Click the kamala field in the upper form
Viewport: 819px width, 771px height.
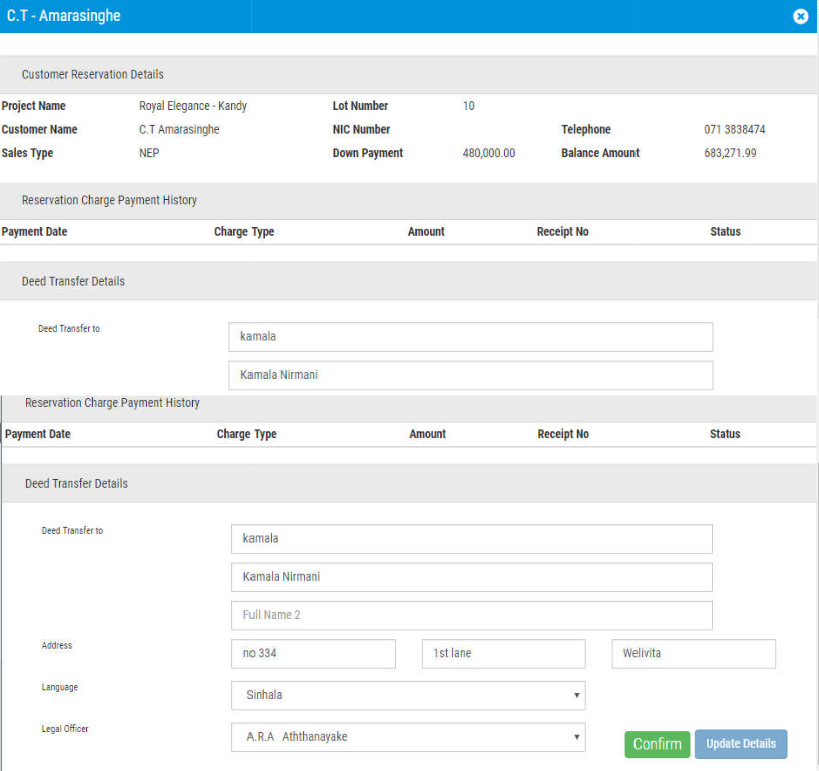point(470,337)
